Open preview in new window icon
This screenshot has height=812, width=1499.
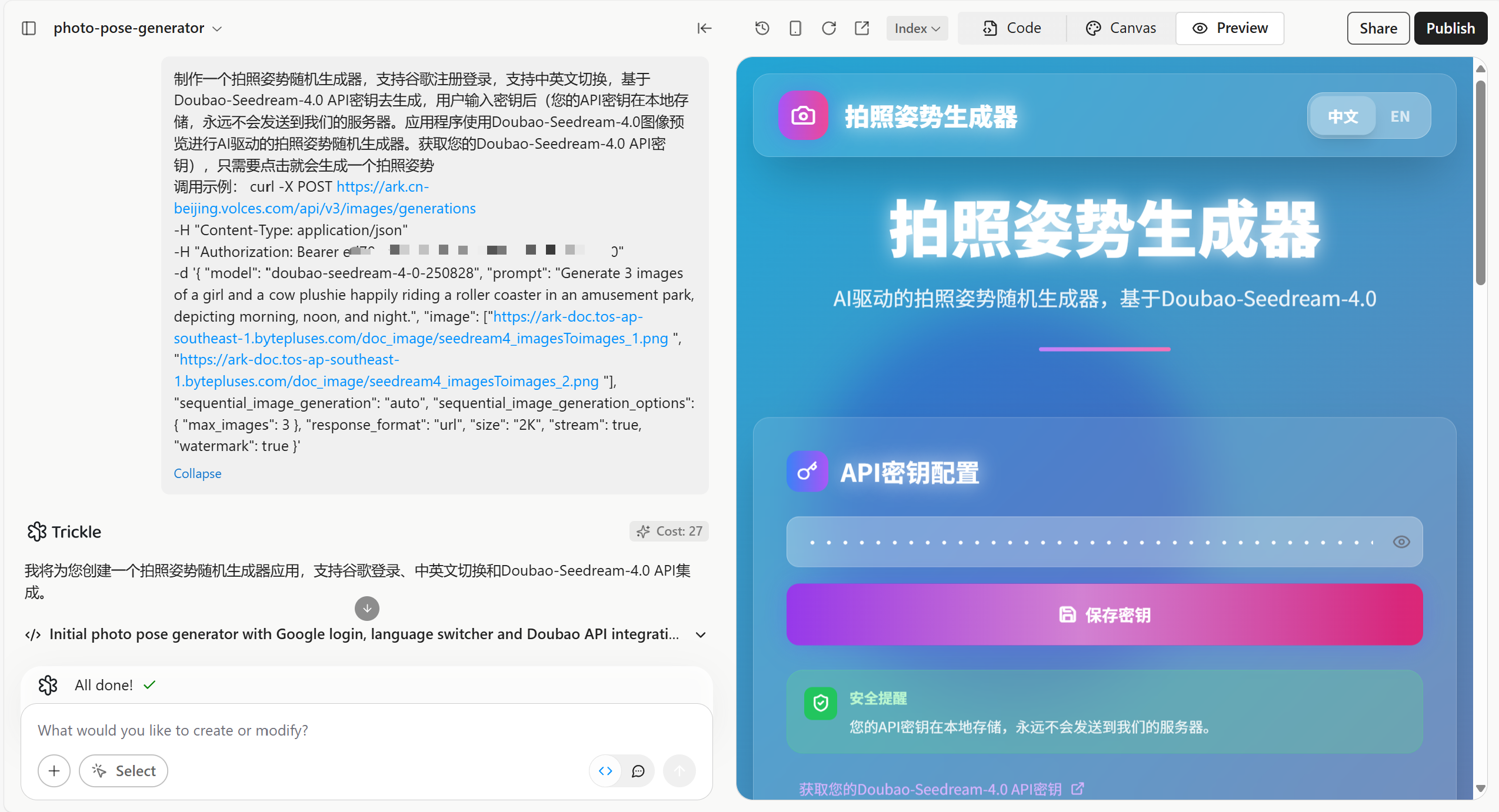coord(862,28)
